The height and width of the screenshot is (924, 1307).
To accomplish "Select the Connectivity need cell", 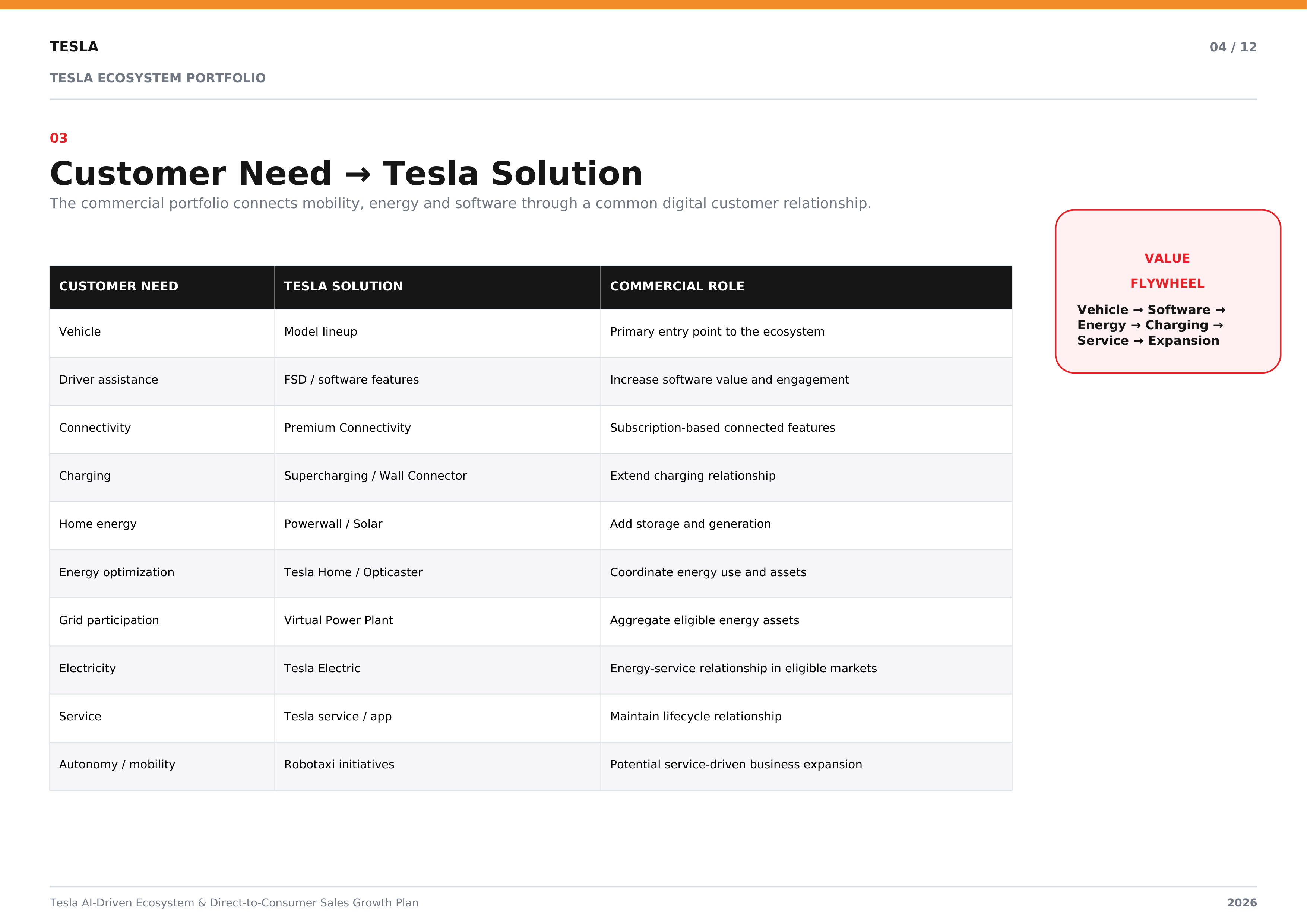I will 162,429.
